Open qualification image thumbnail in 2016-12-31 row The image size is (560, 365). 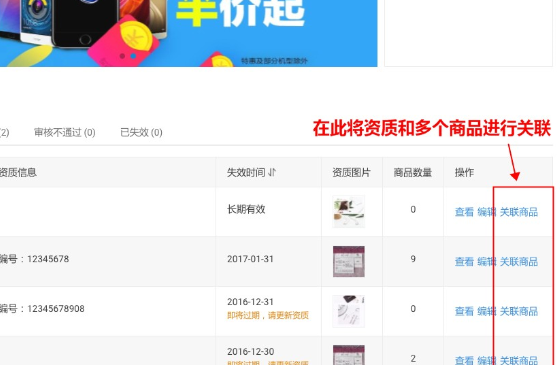click(x=349, y=311)
